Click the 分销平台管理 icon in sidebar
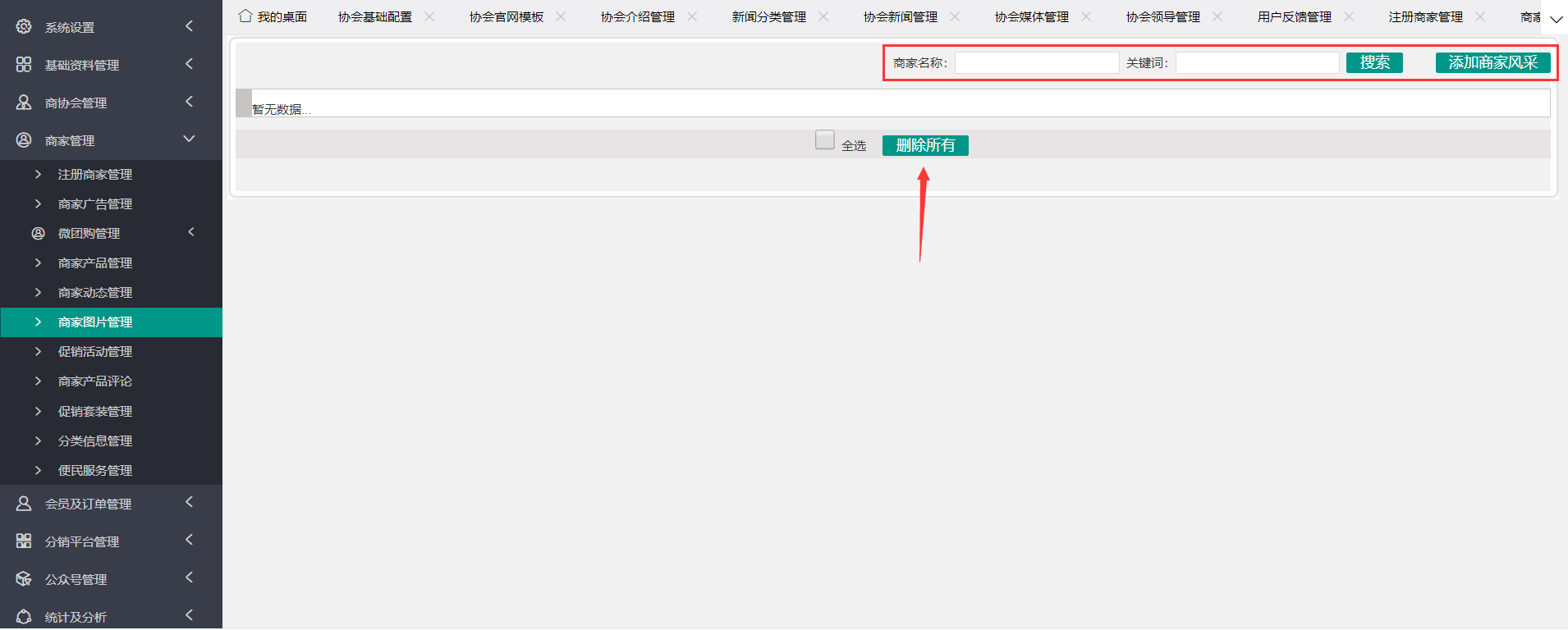This screenshot has height=630, width=1568. (x=24, y=541)
